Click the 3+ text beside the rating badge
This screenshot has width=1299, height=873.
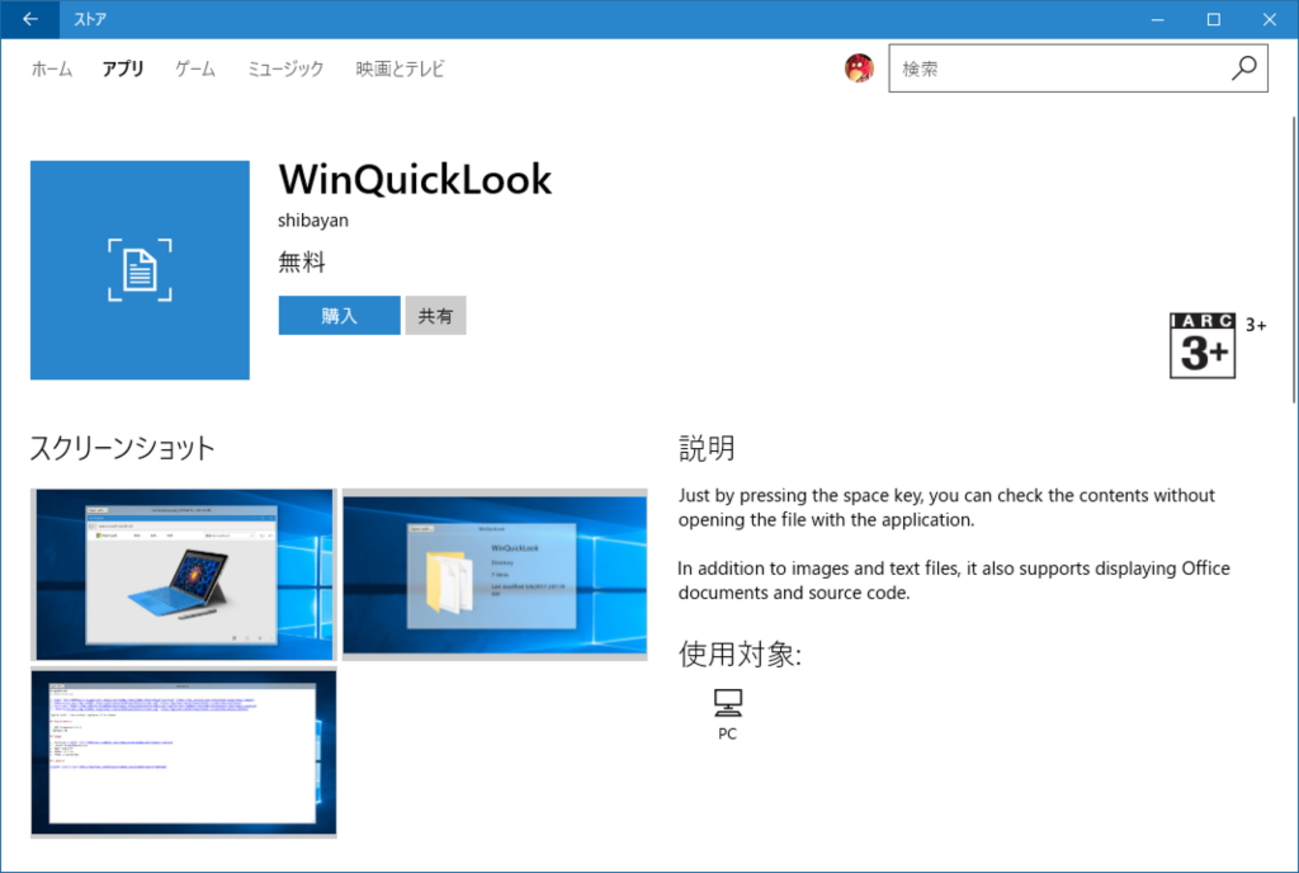[1256, 325]
